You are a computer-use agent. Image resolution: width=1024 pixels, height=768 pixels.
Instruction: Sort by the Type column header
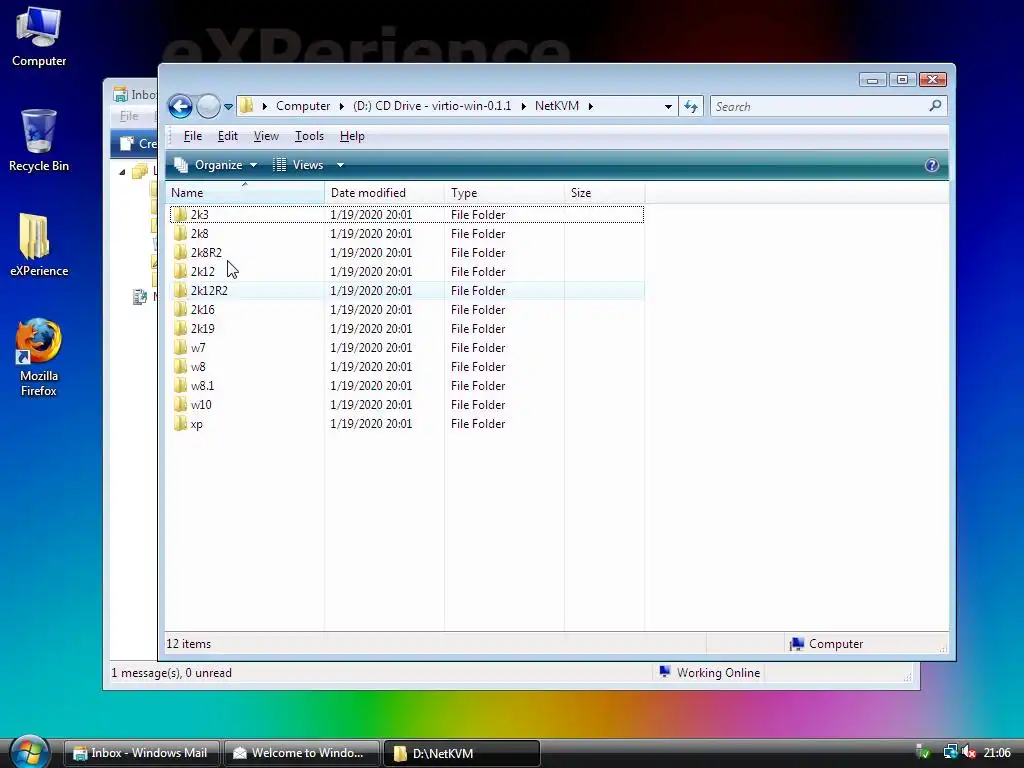click(x=504, y=193)
